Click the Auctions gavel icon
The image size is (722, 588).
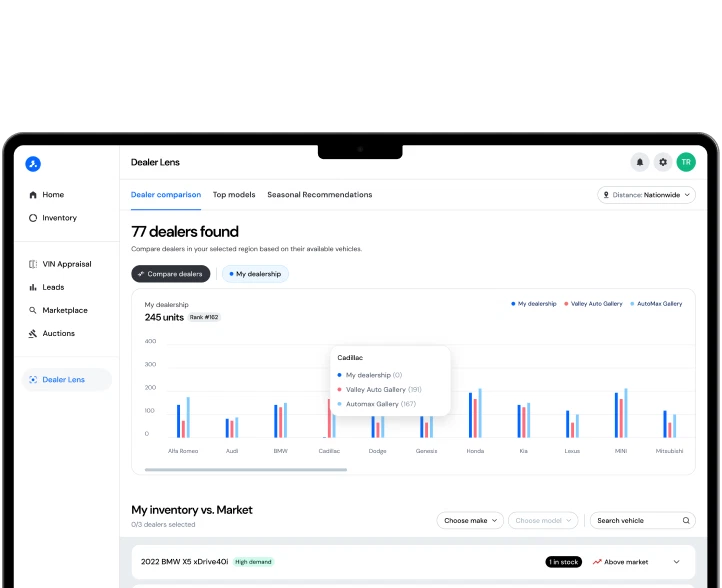(x=33, y=333)
